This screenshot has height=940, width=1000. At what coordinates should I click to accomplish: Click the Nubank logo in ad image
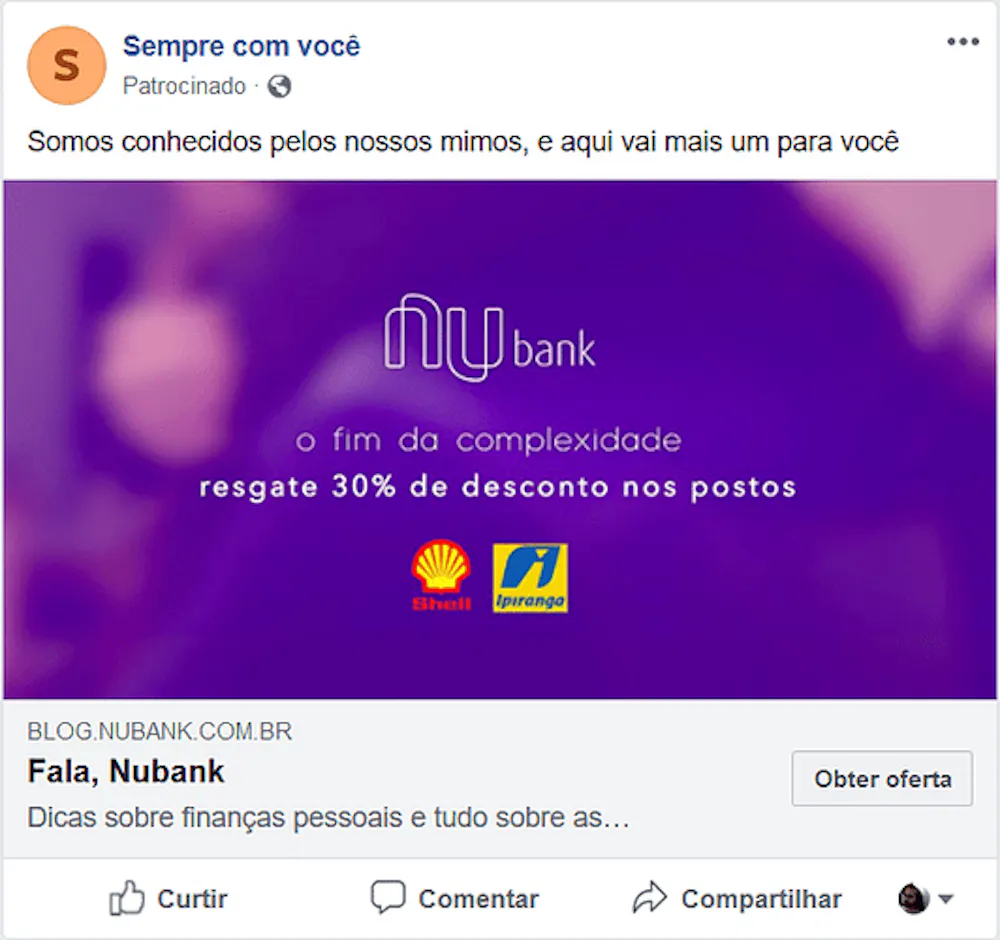(490, 337)
